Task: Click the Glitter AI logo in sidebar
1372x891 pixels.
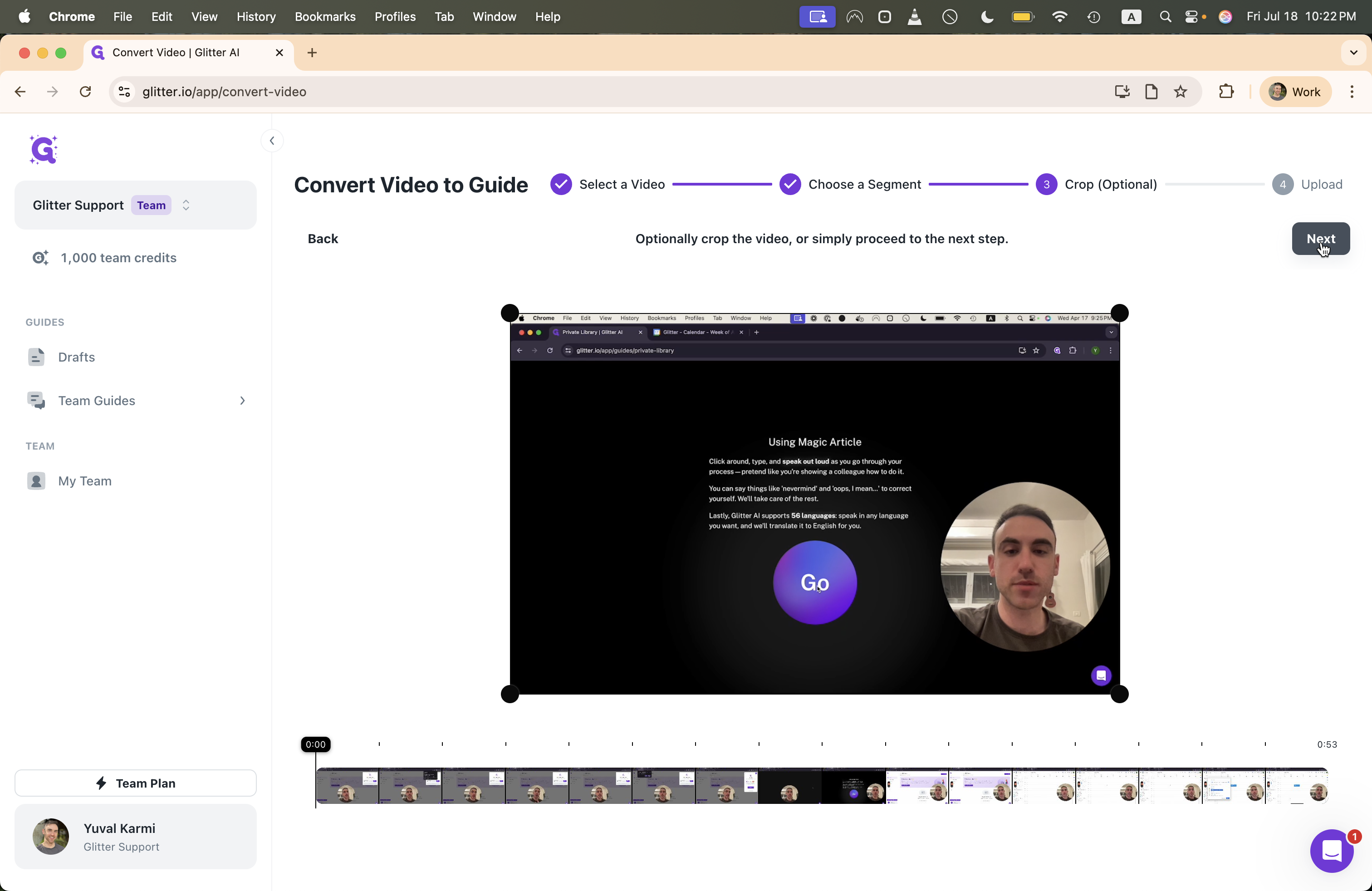Action: [x=44, y=150]
